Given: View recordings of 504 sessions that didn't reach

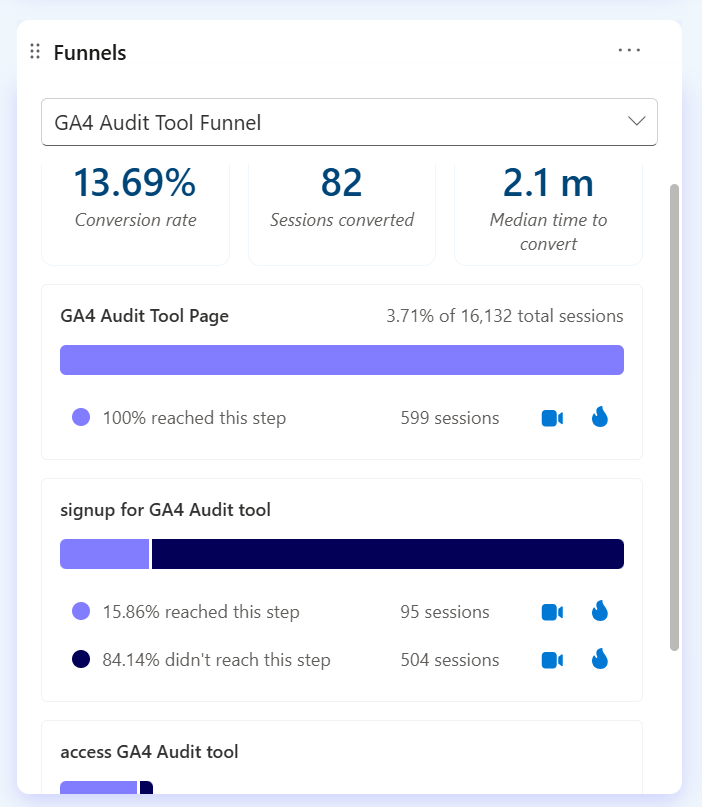Looking at the screenshot, I should (x=552, y=660).
